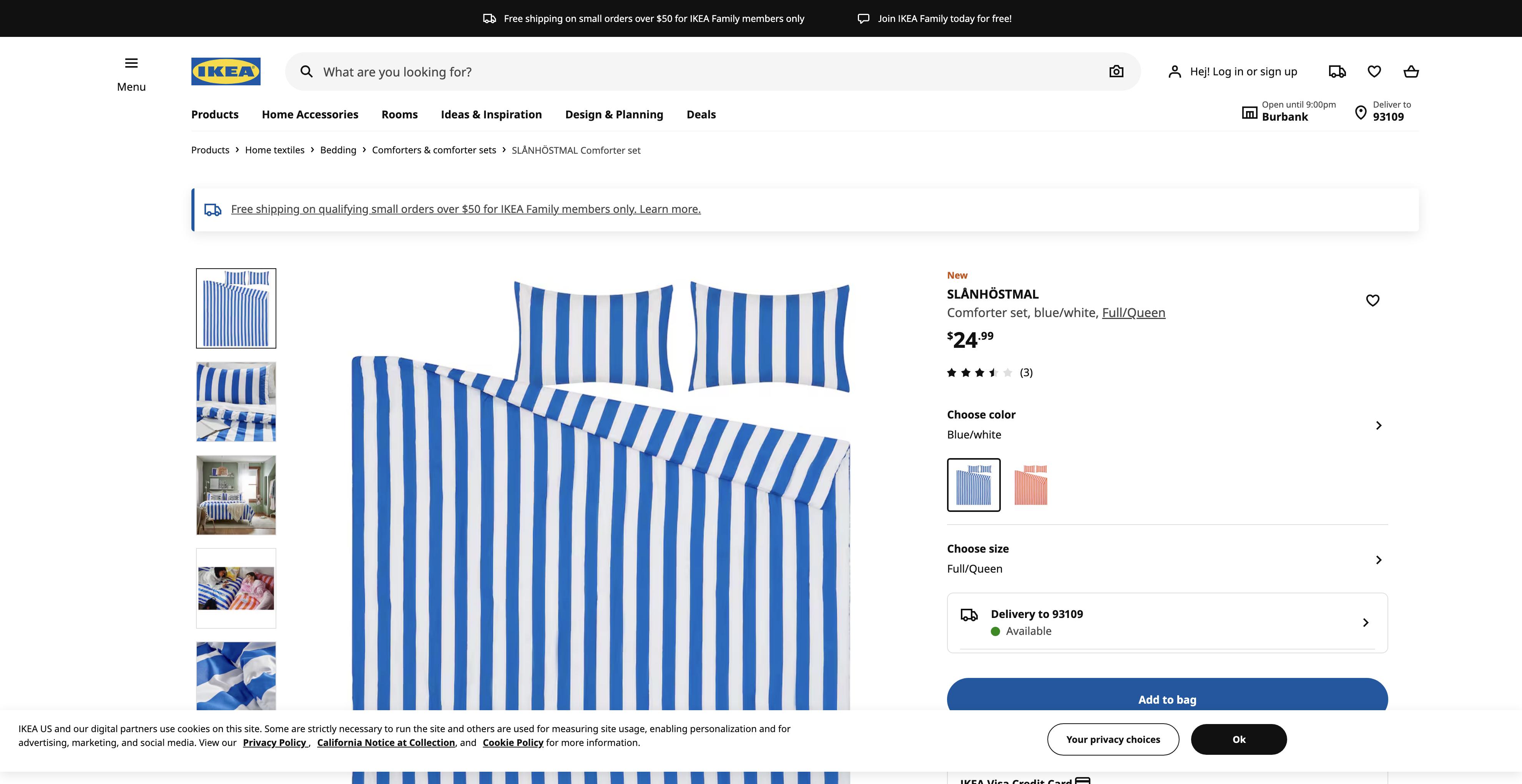Select the pillow close-up thumbnail
This screenshot has height=784, width=1522.
(236, 402)
